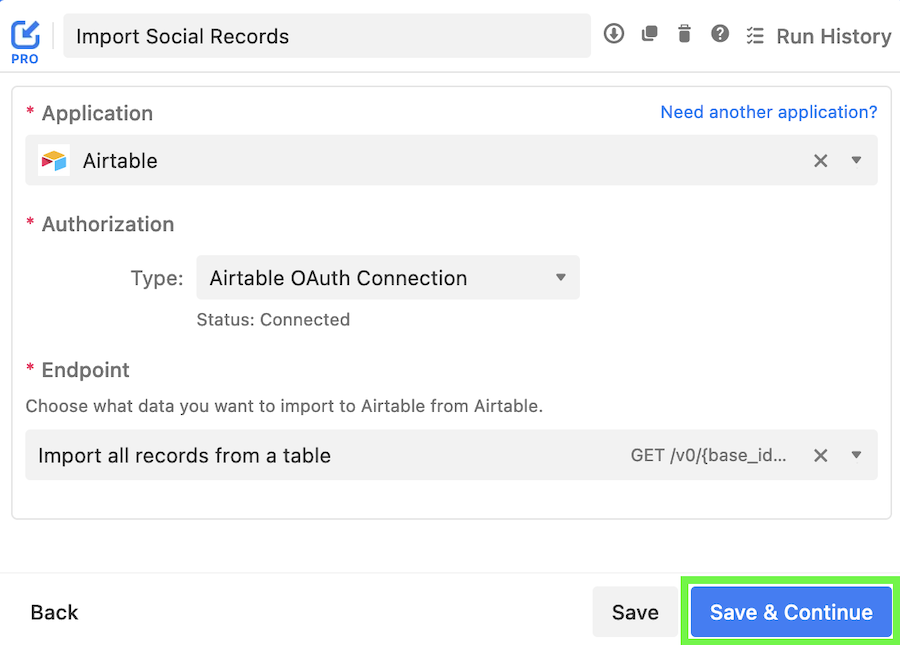Click the Airtable logo icon
The height and width of the screenshot is (645, 900).
click(54, 160)
